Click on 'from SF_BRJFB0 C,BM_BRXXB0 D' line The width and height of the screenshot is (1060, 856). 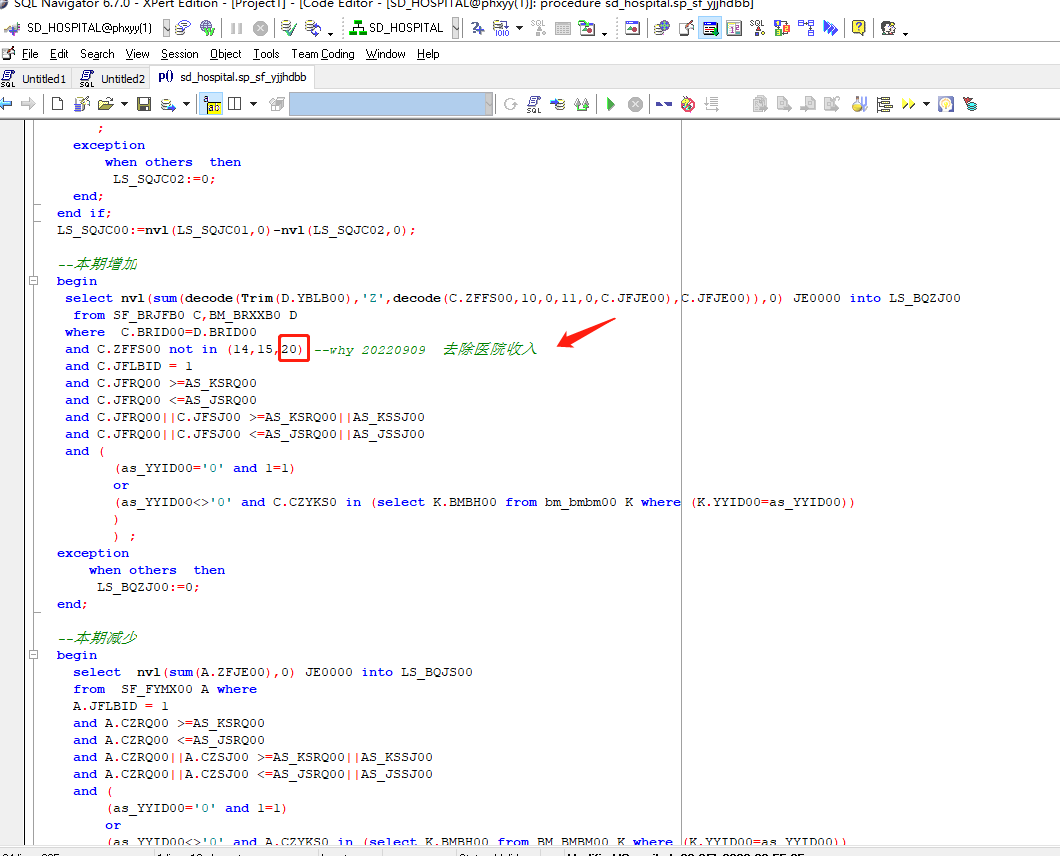[x=185, y=315]
